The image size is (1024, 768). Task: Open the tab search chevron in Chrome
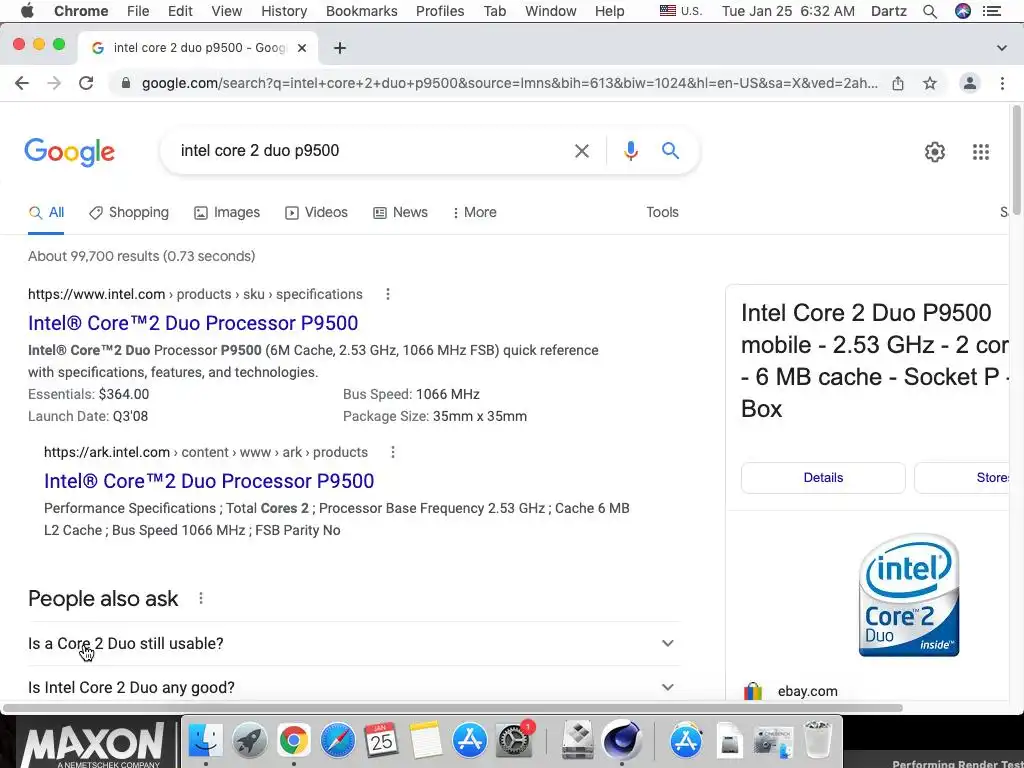pos(1002,48)
